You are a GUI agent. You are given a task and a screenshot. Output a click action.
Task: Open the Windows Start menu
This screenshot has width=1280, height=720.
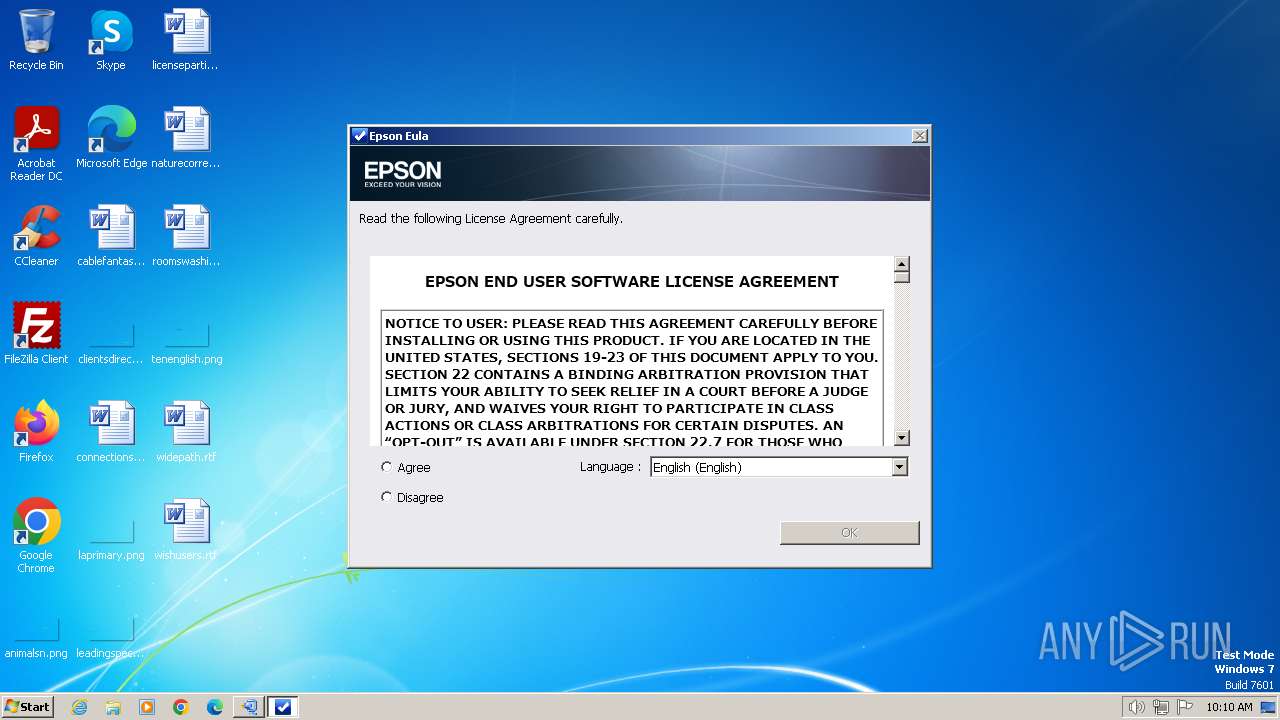(28, 707)
